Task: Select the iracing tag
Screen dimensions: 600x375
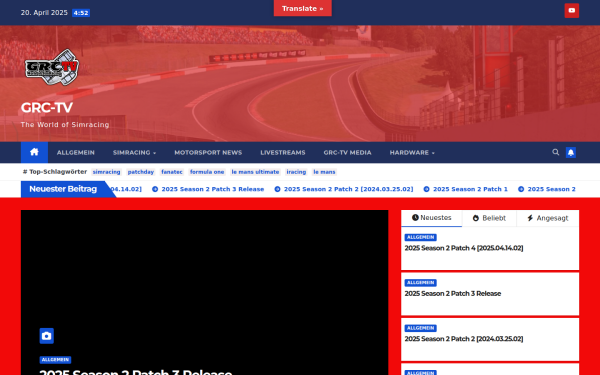Action: point(296,172)
